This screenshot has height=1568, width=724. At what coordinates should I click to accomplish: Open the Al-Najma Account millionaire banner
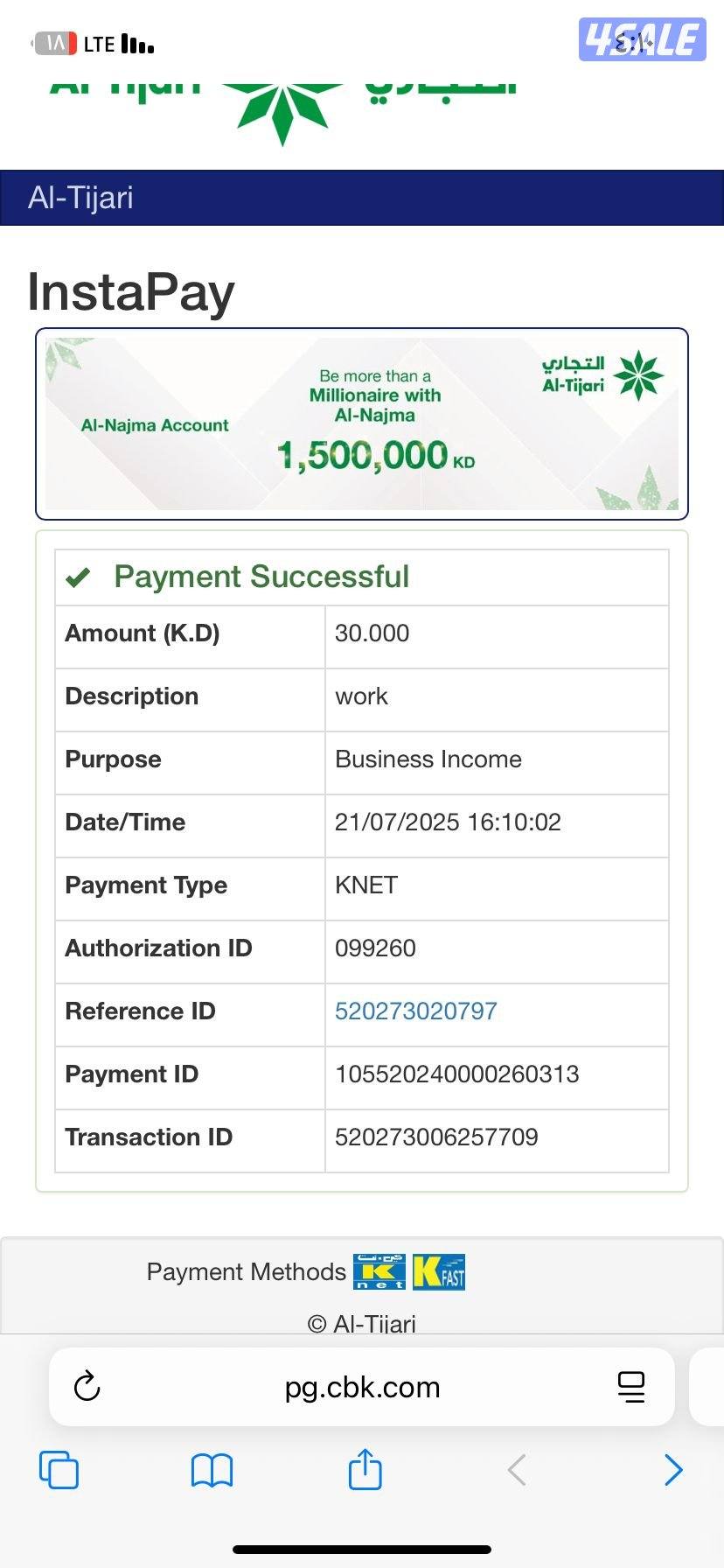coord(362,423)
